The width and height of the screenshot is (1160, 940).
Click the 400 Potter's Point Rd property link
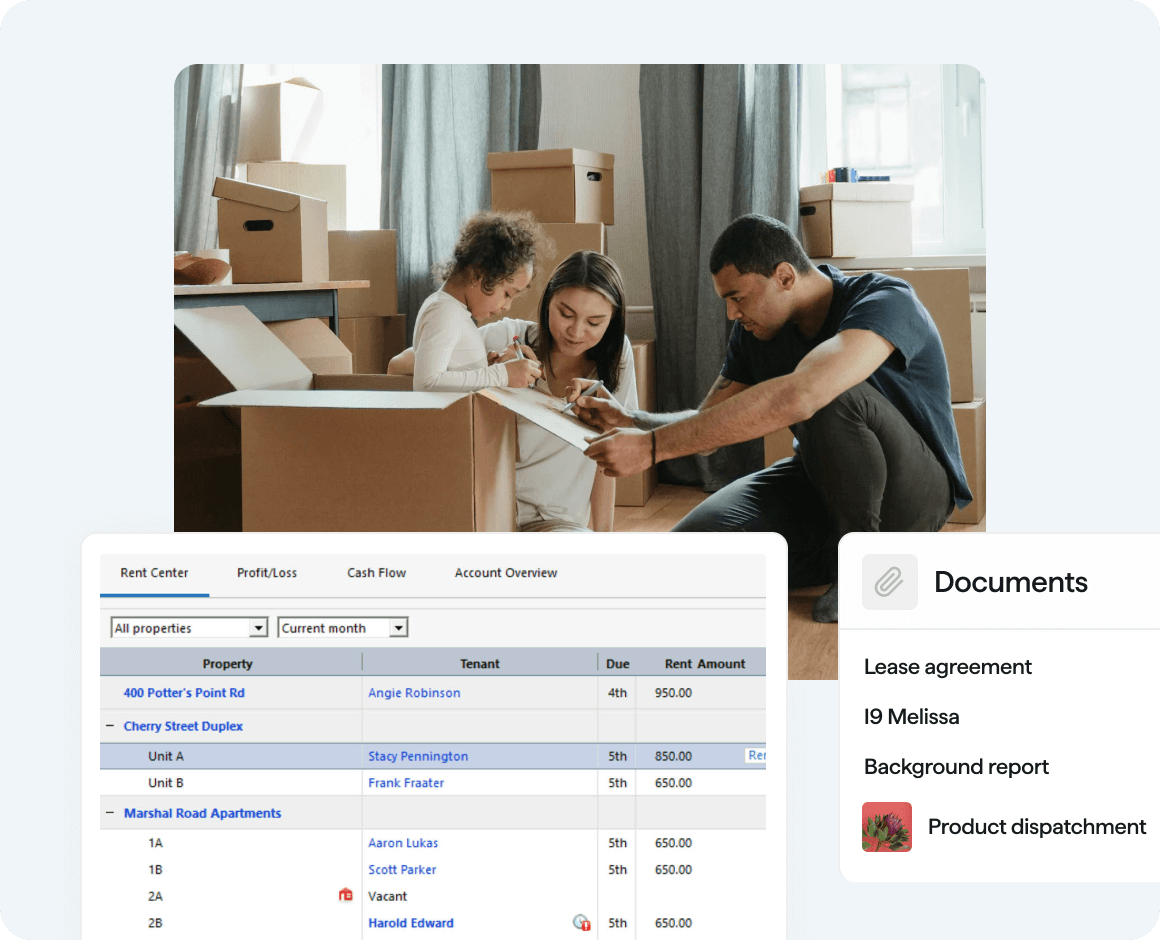point(184,693)
